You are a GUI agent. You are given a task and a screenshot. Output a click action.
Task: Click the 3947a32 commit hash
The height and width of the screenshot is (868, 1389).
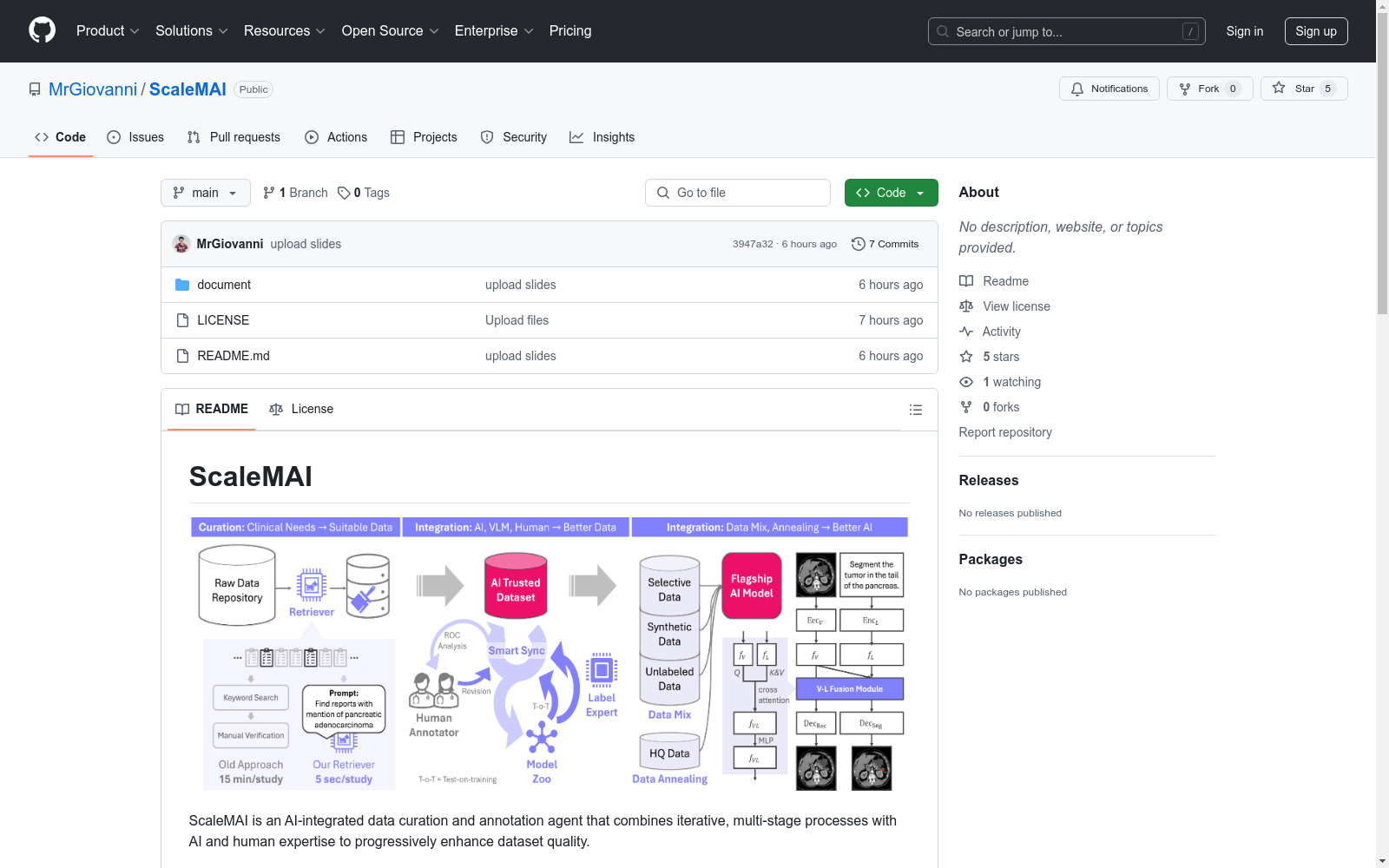coord(753,244)
